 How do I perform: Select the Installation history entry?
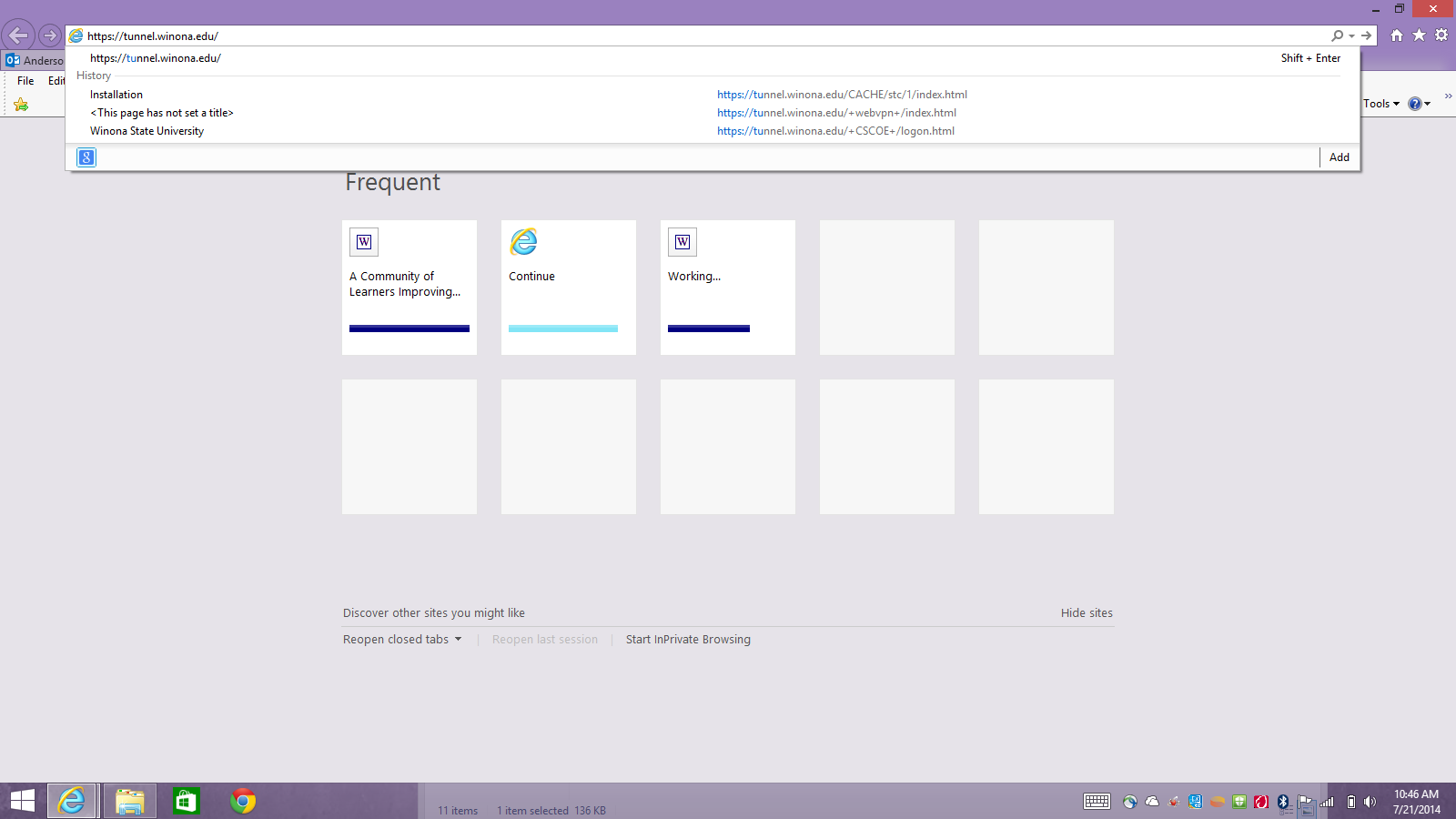coord(116,95)
